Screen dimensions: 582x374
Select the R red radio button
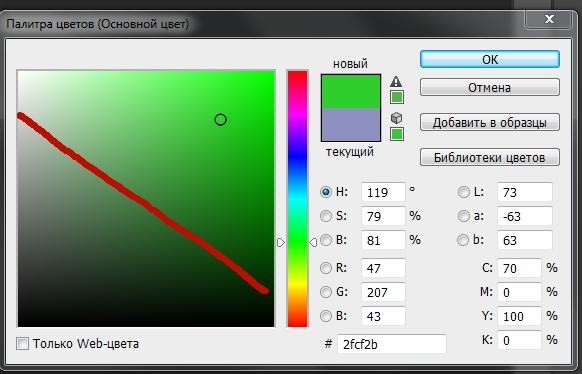pyautogui.click(x=326, y=268)
